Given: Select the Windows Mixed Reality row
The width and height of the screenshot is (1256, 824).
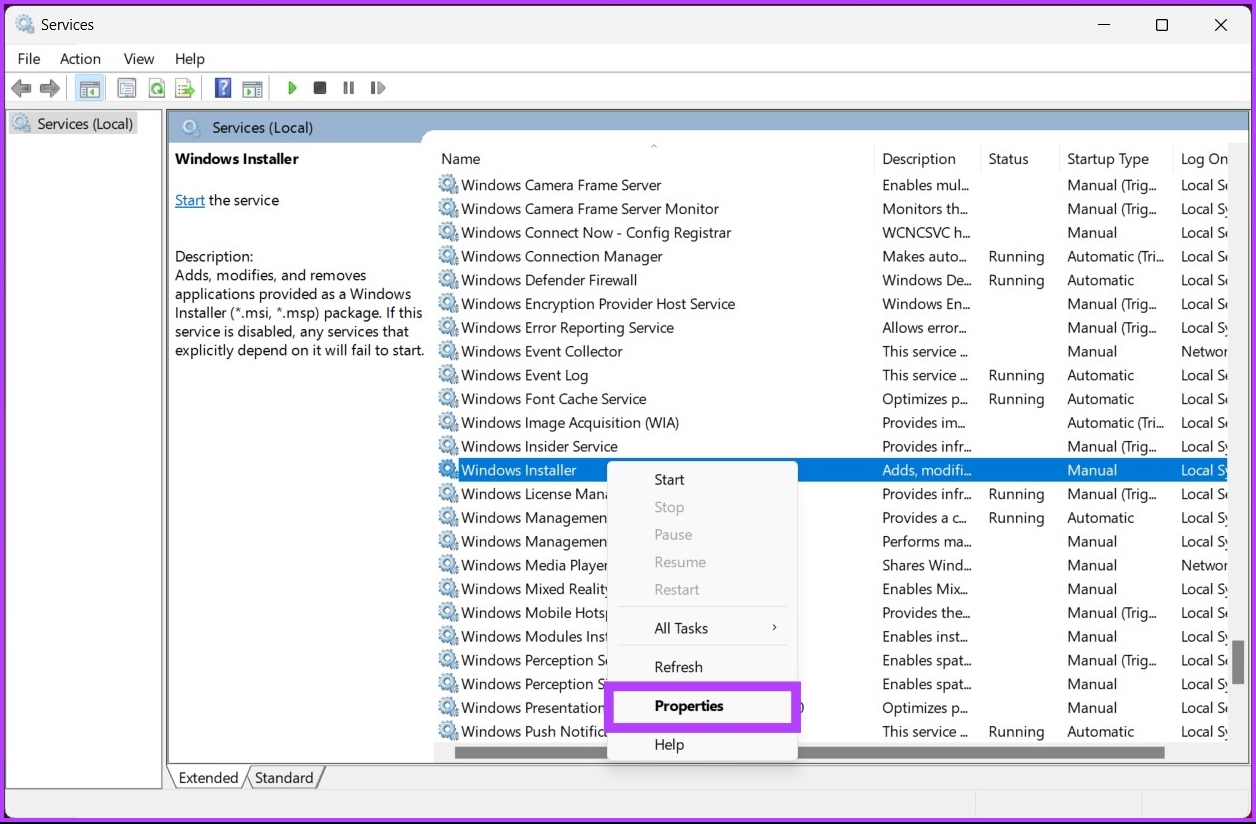Looking at the screenshot, I should 833,589.
